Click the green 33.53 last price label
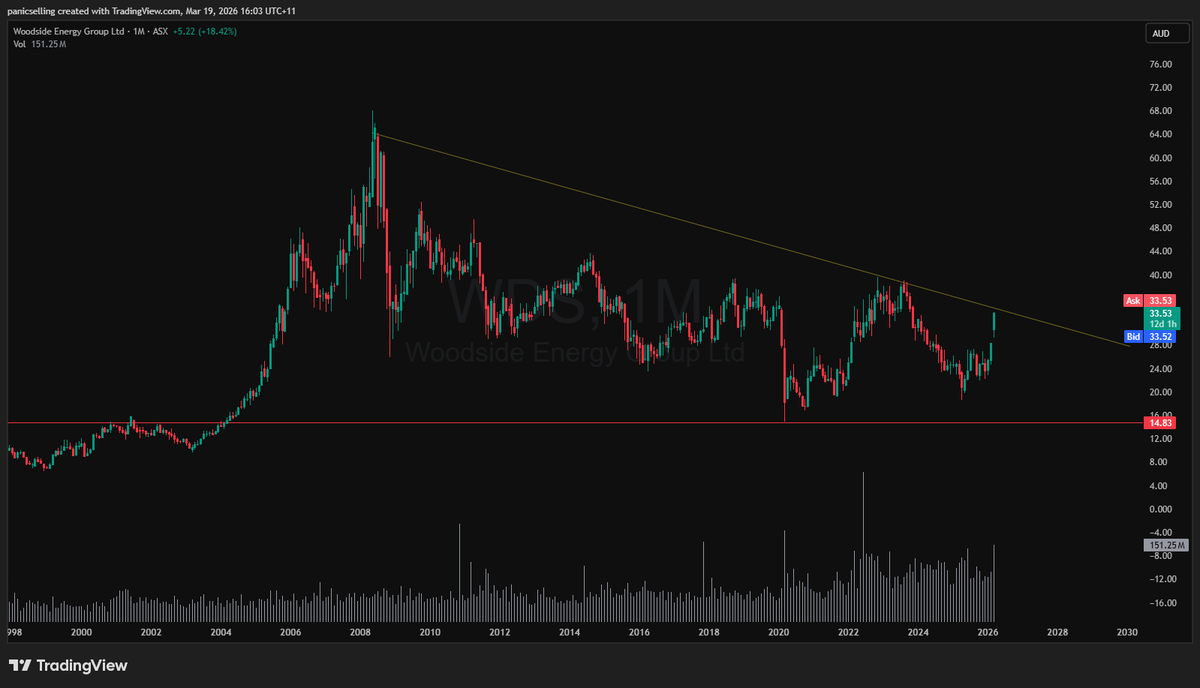Image resolution: width=1200 pixels, height=688 pixels. 1162,313
